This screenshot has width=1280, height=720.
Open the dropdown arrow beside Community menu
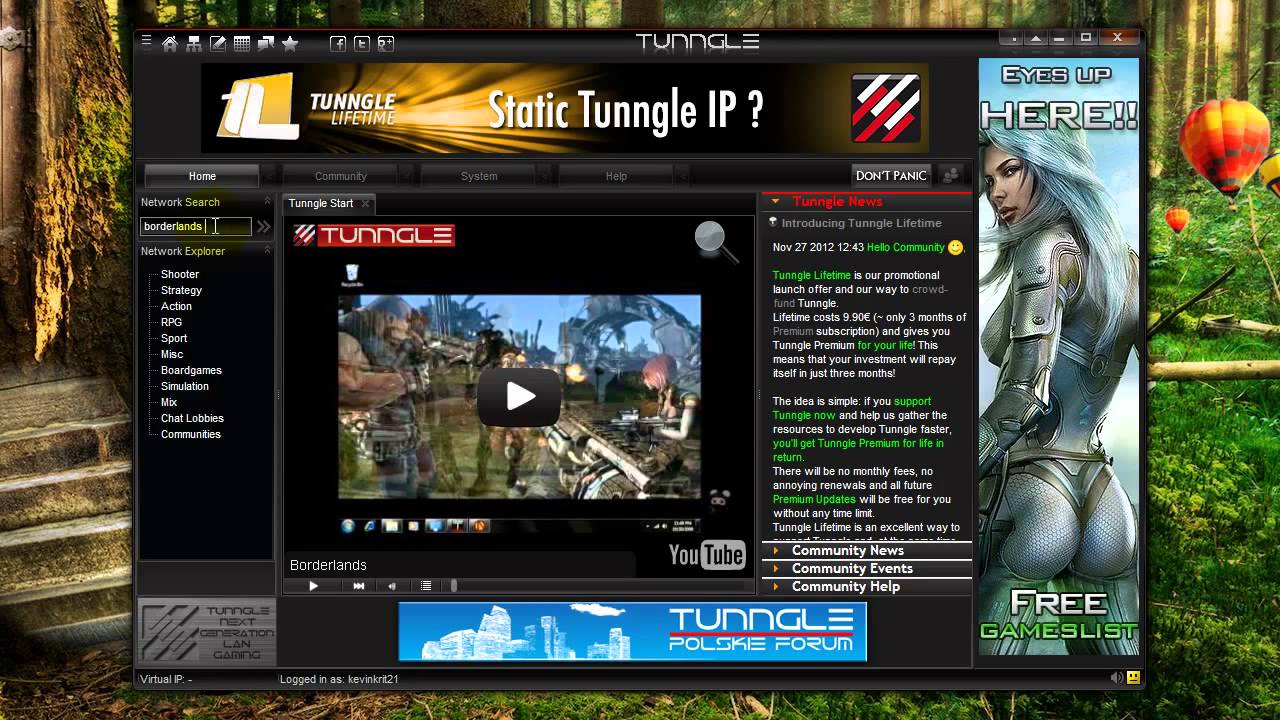point(405,176)
